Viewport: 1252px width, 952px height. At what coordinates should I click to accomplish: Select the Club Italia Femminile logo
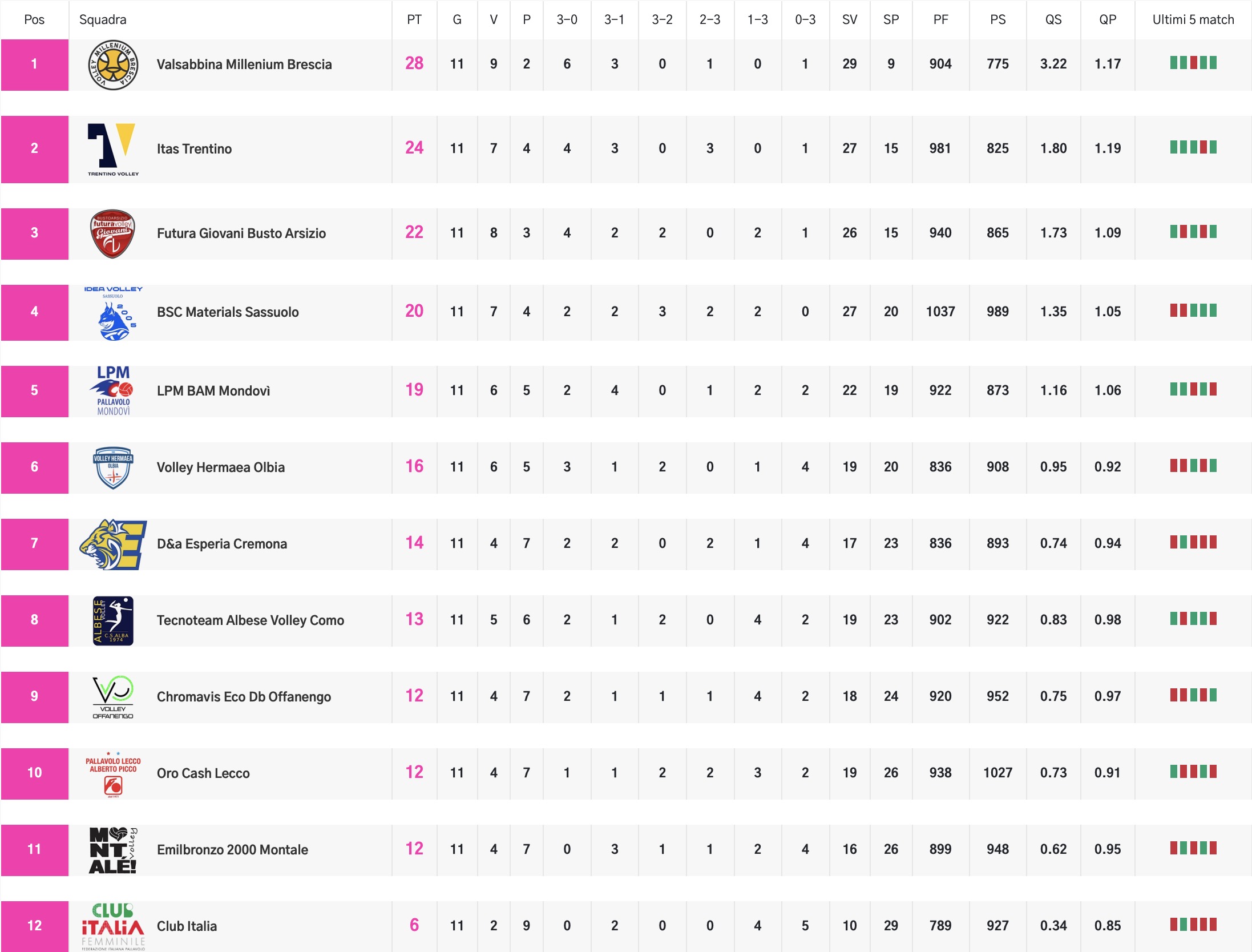click(x=113, y=926)
